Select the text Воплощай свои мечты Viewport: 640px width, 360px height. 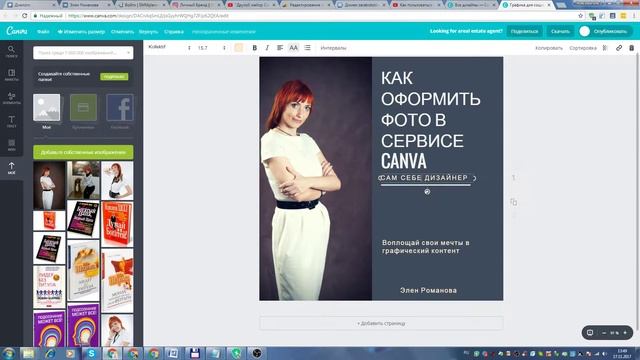426,247
